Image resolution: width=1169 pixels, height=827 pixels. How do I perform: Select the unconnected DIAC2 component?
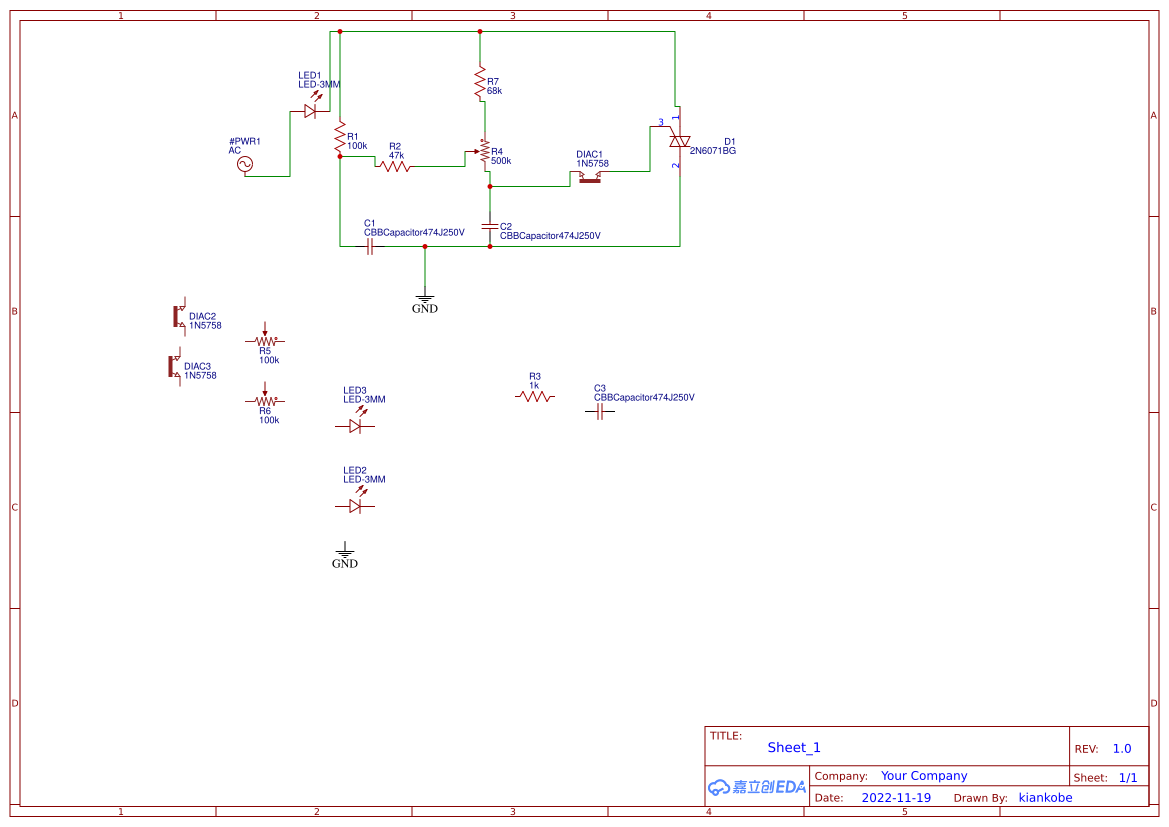[x=179, y=316]
